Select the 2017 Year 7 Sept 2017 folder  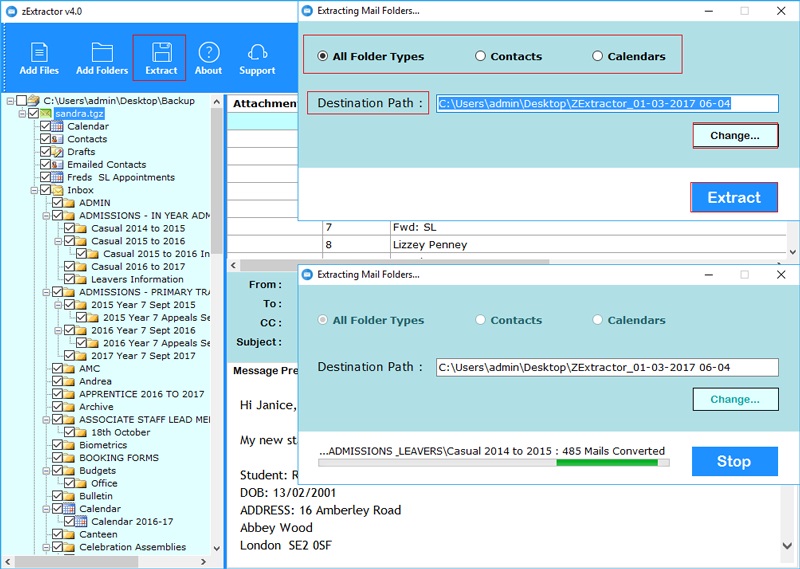143,356
